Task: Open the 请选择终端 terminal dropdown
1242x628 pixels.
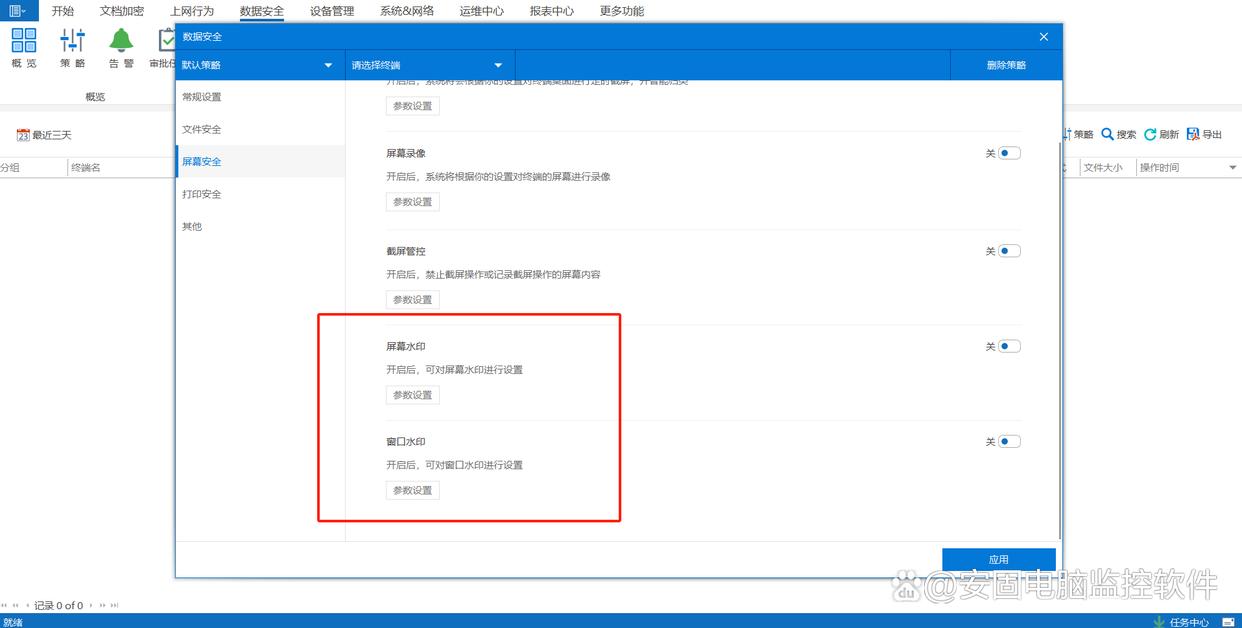Action: point(429,65)
